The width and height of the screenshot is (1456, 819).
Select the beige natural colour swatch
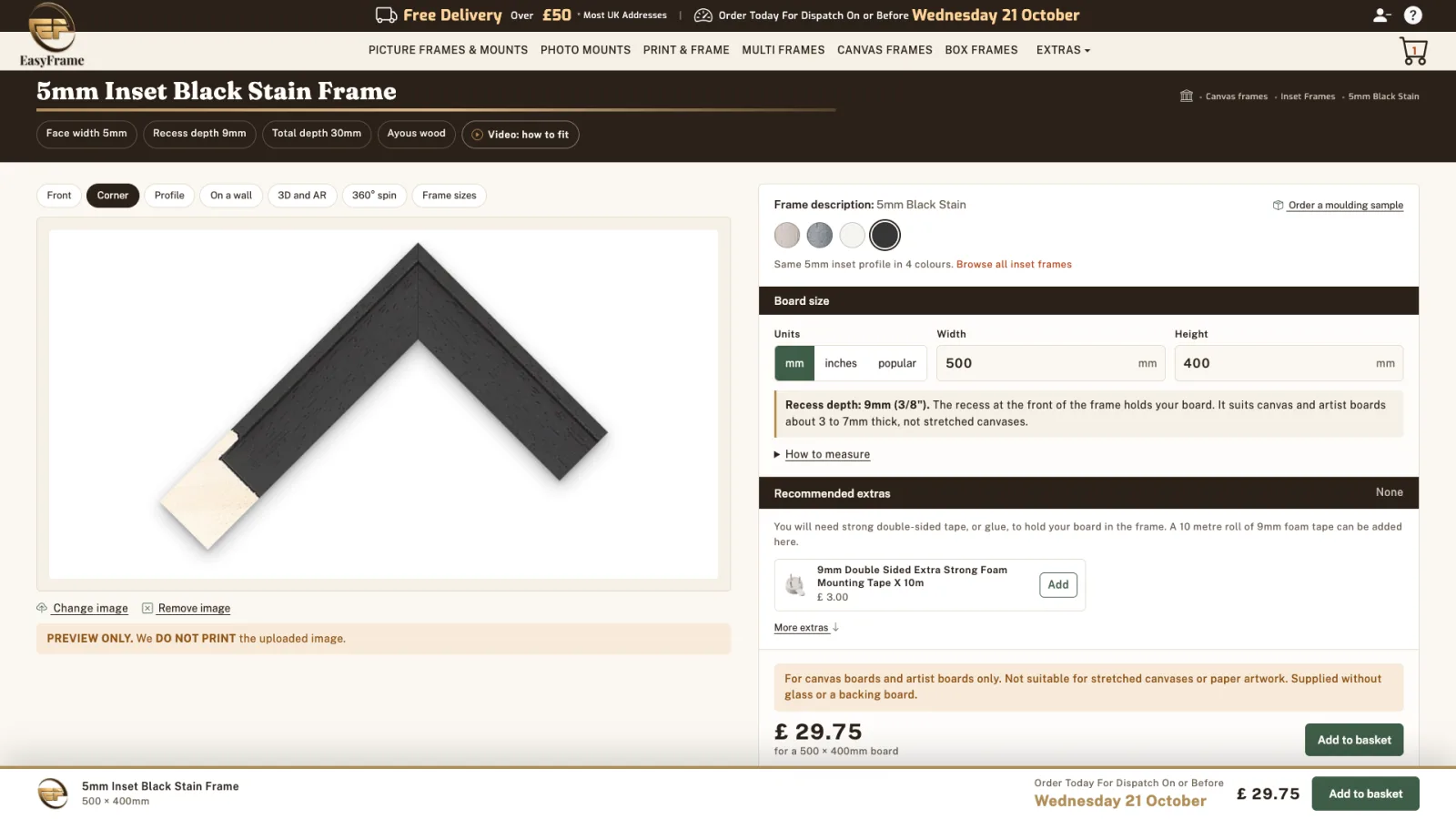787,236
